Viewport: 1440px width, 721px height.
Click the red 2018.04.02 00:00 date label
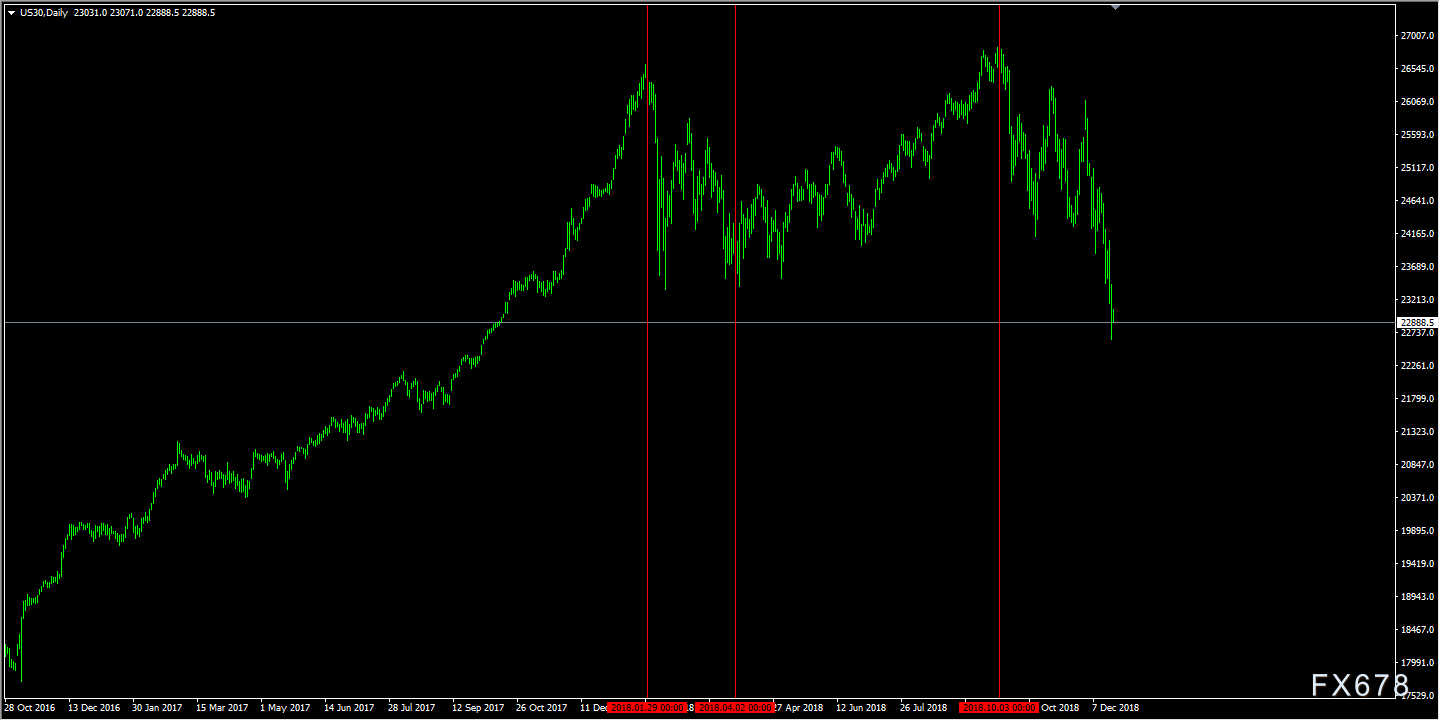click(x=735, y=708)
